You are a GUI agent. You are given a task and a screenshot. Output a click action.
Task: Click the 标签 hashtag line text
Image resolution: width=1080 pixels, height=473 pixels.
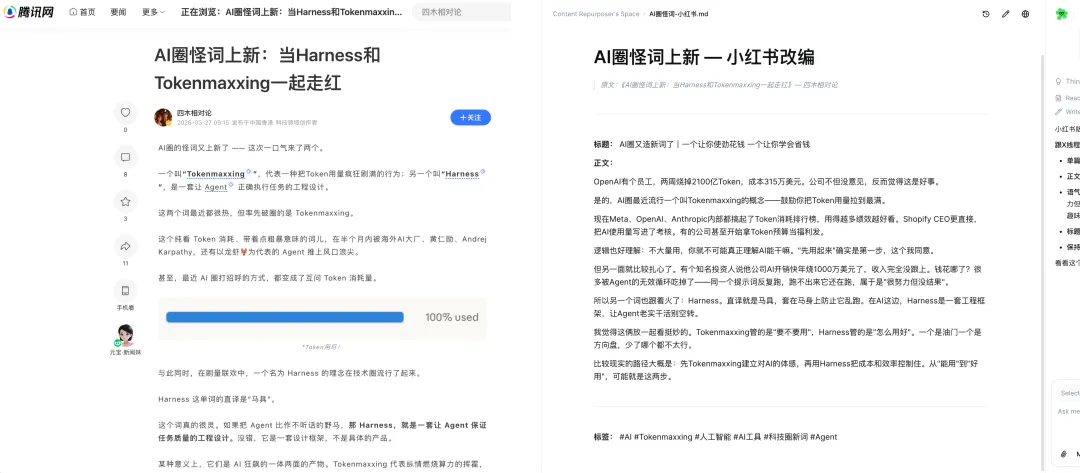(x=716, y=437)
